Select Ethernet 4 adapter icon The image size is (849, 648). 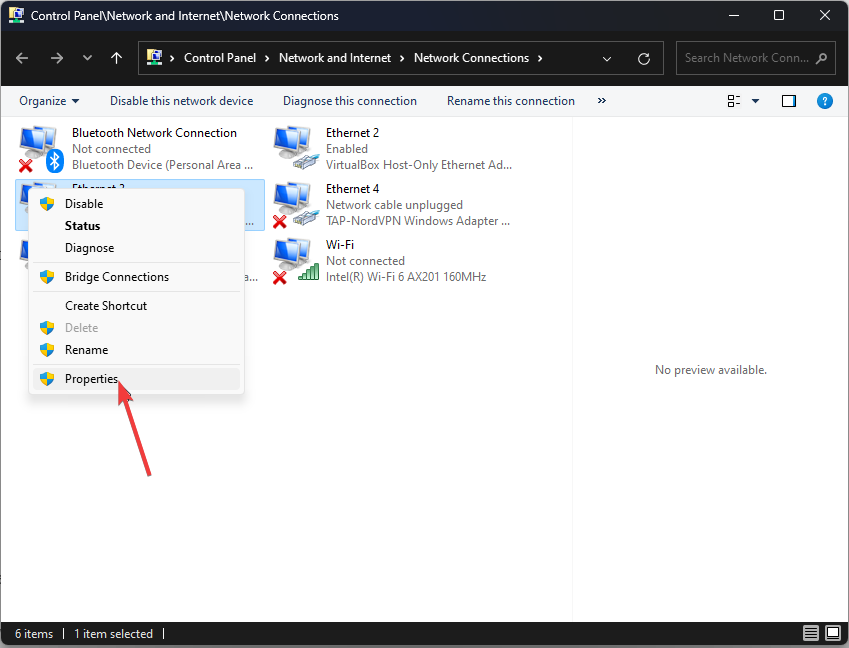click(296, 205)
